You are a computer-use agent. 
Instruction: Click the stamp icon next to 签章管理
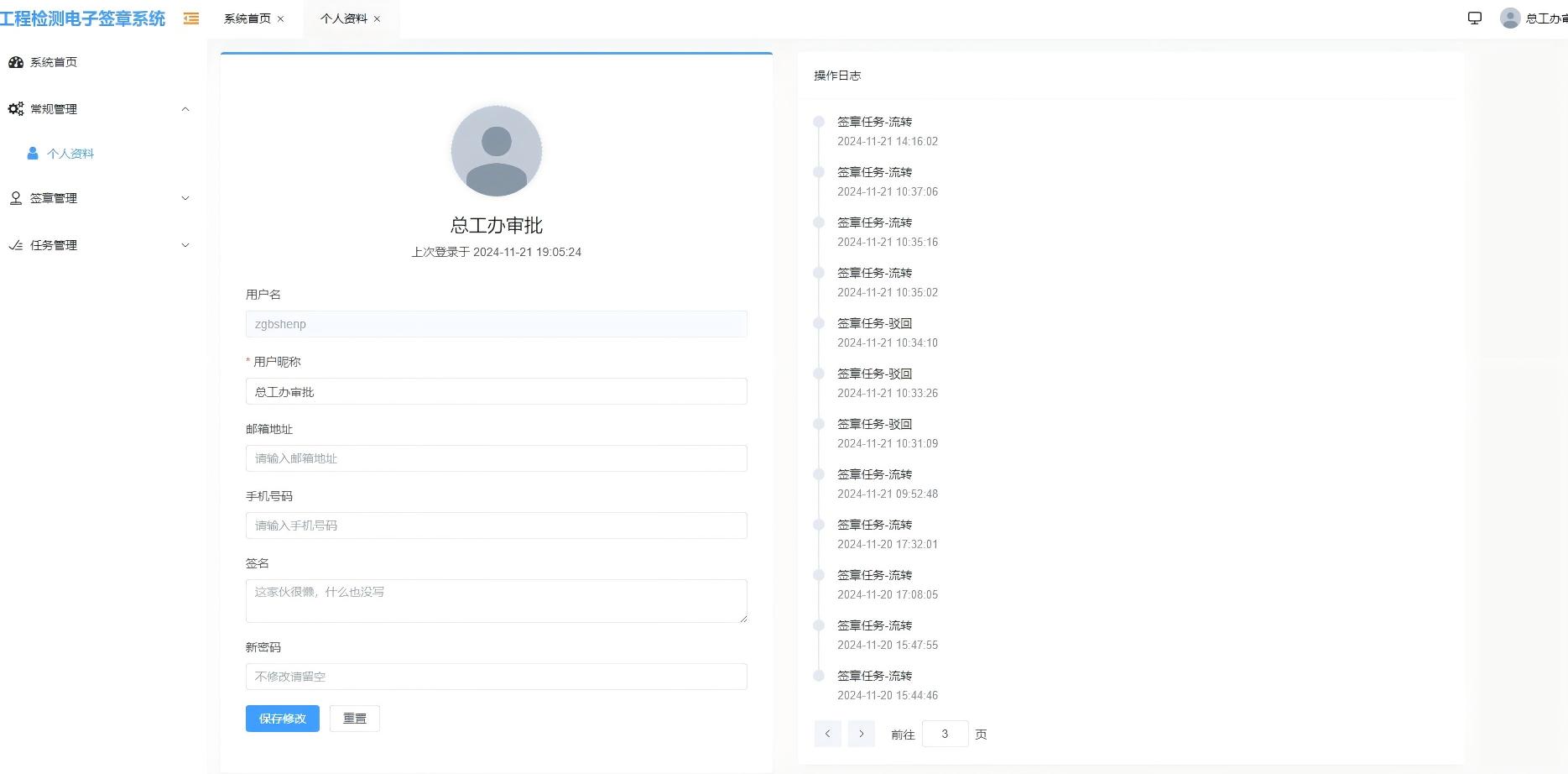(16, 197)
